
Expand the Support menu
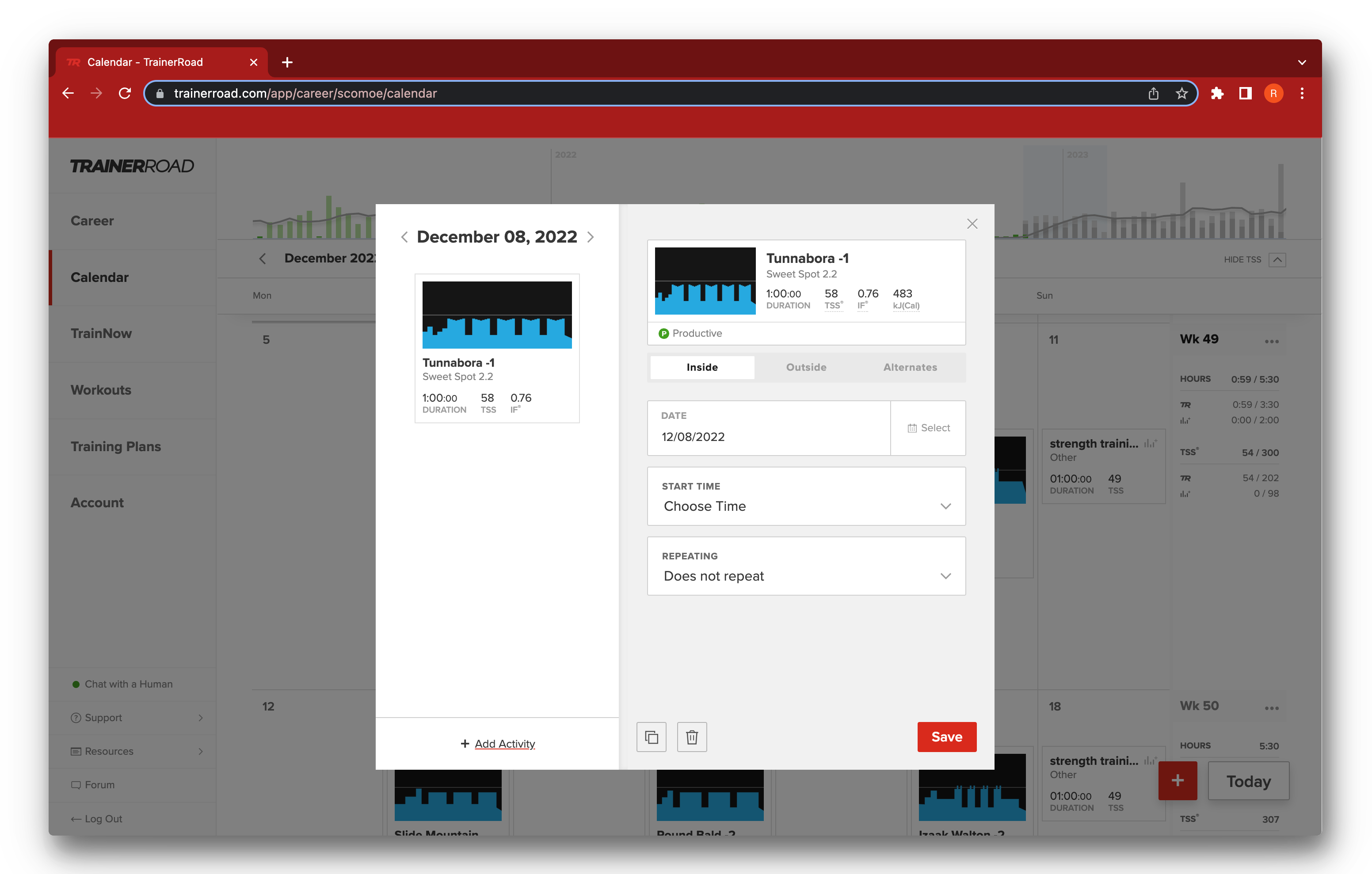pos(133,718)
